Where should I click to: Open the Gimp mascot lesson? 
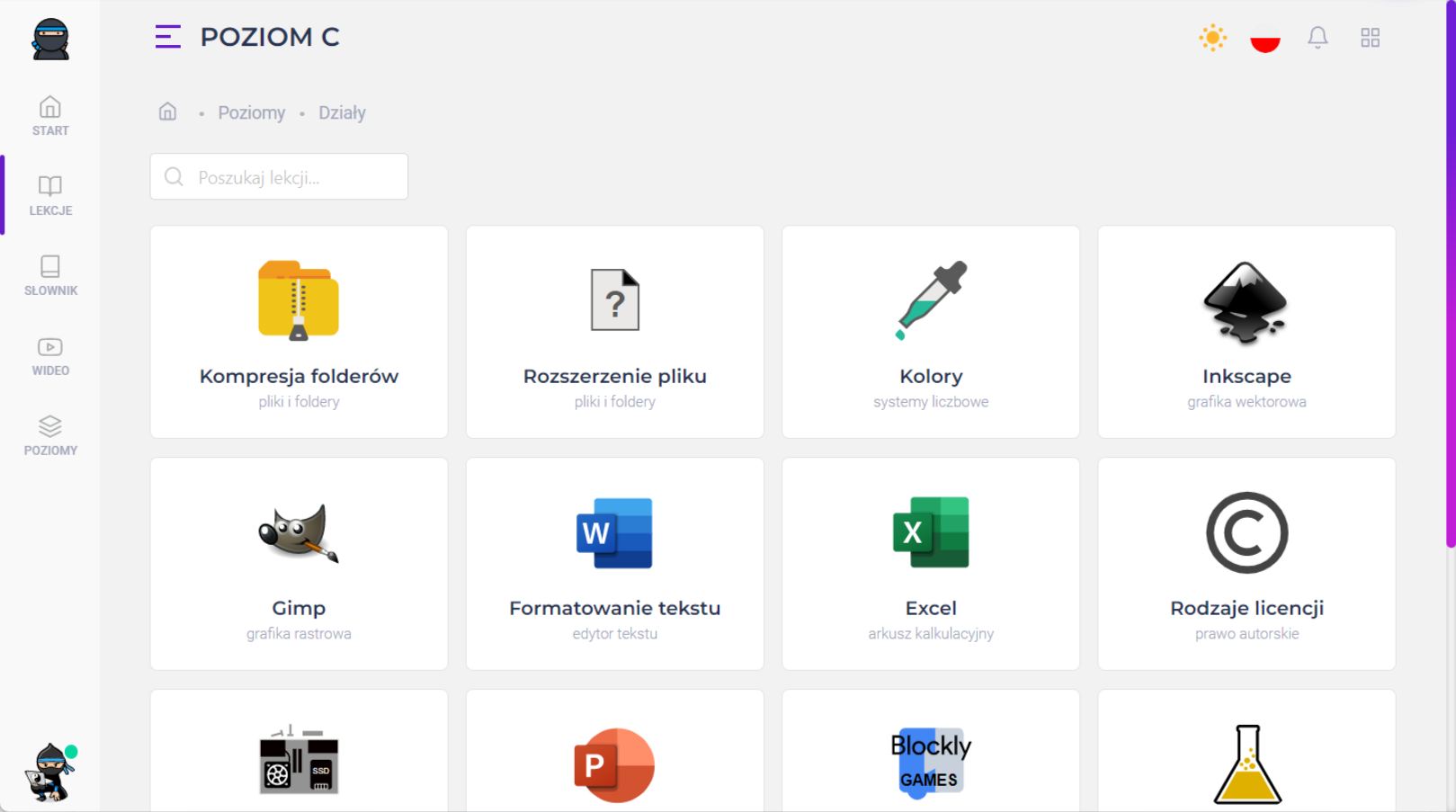pyautogui.click(x=299, y=532)
